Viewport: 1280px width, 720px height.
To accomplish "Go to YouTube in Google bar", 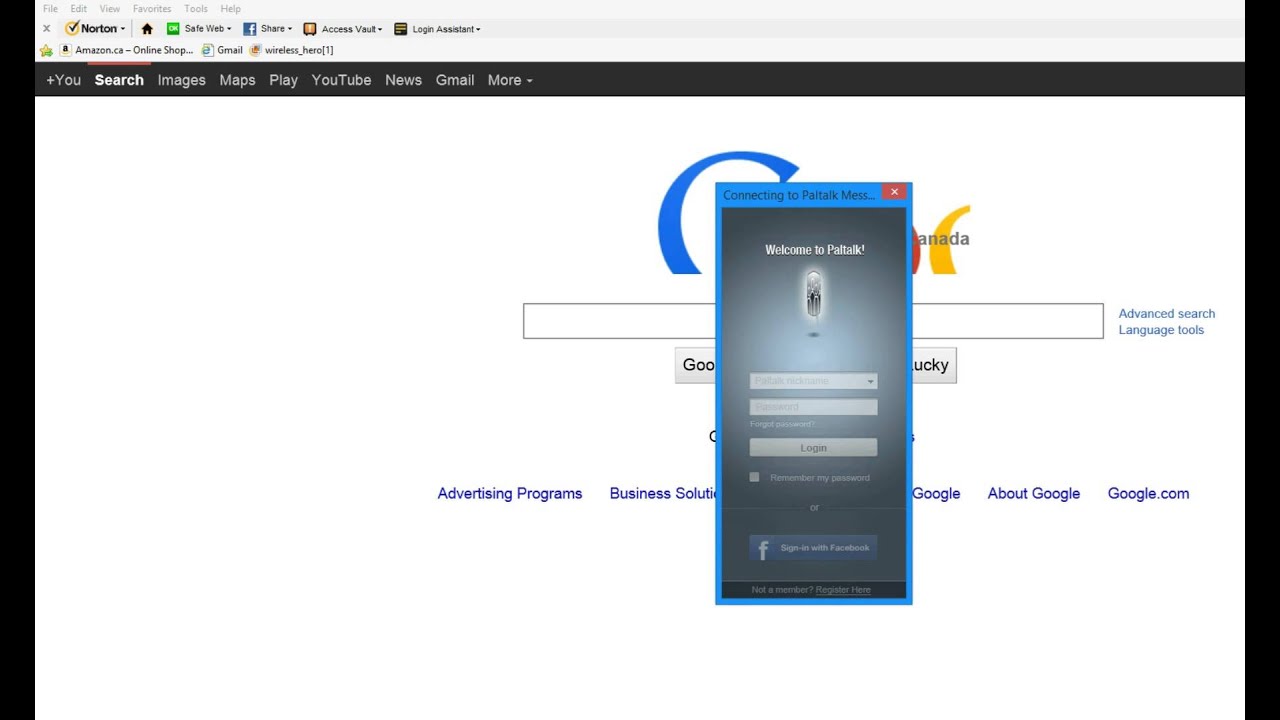I will point(341,80).
